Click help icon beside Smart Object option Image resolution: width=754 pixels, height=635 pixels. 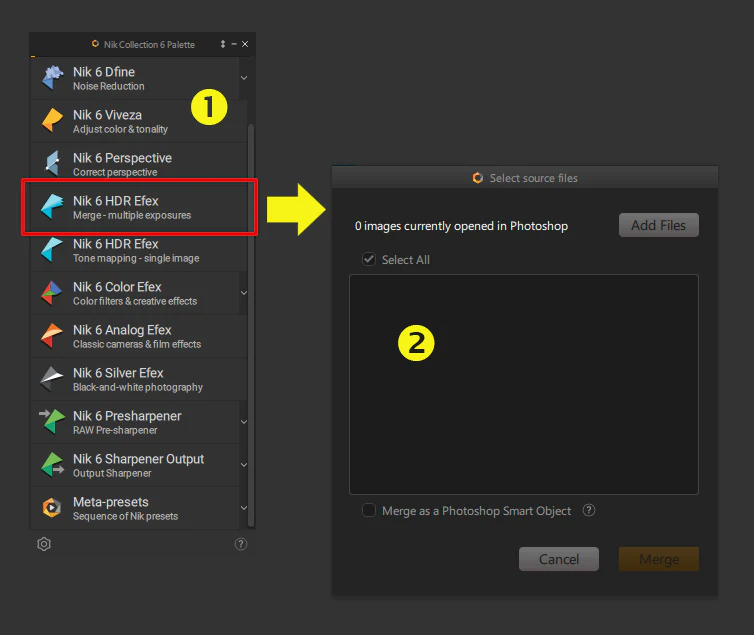(x=589, y=510)
